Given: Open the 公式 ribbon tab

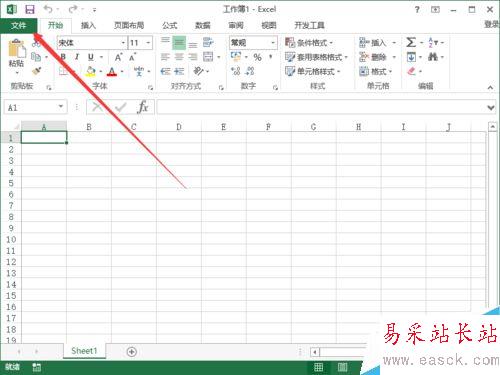Looking at the screenshot, I should (x=170, y=25).
